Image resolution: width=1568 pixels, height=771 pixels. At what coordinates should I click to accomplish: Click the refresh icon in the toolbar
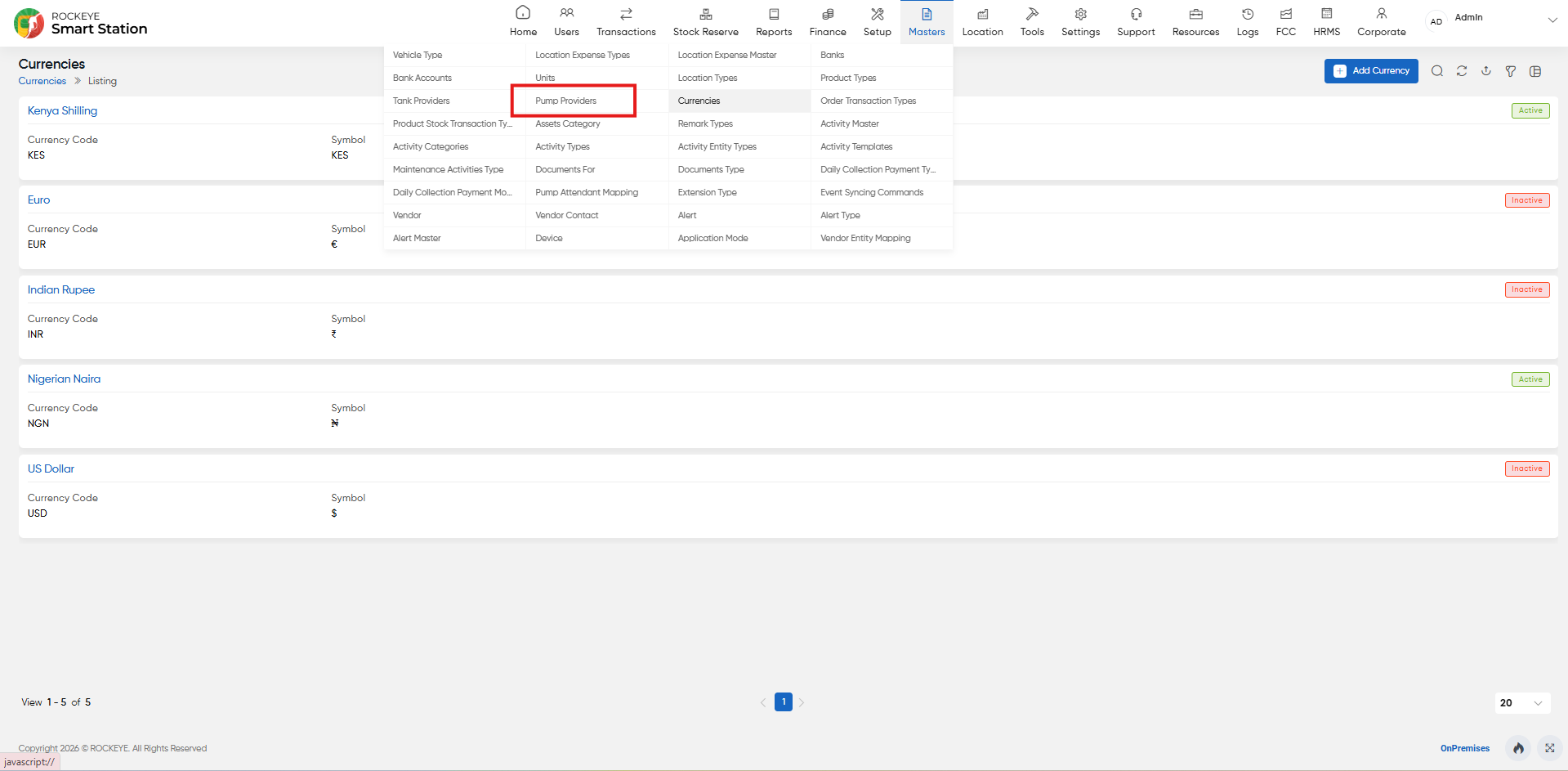[1462, 71]
